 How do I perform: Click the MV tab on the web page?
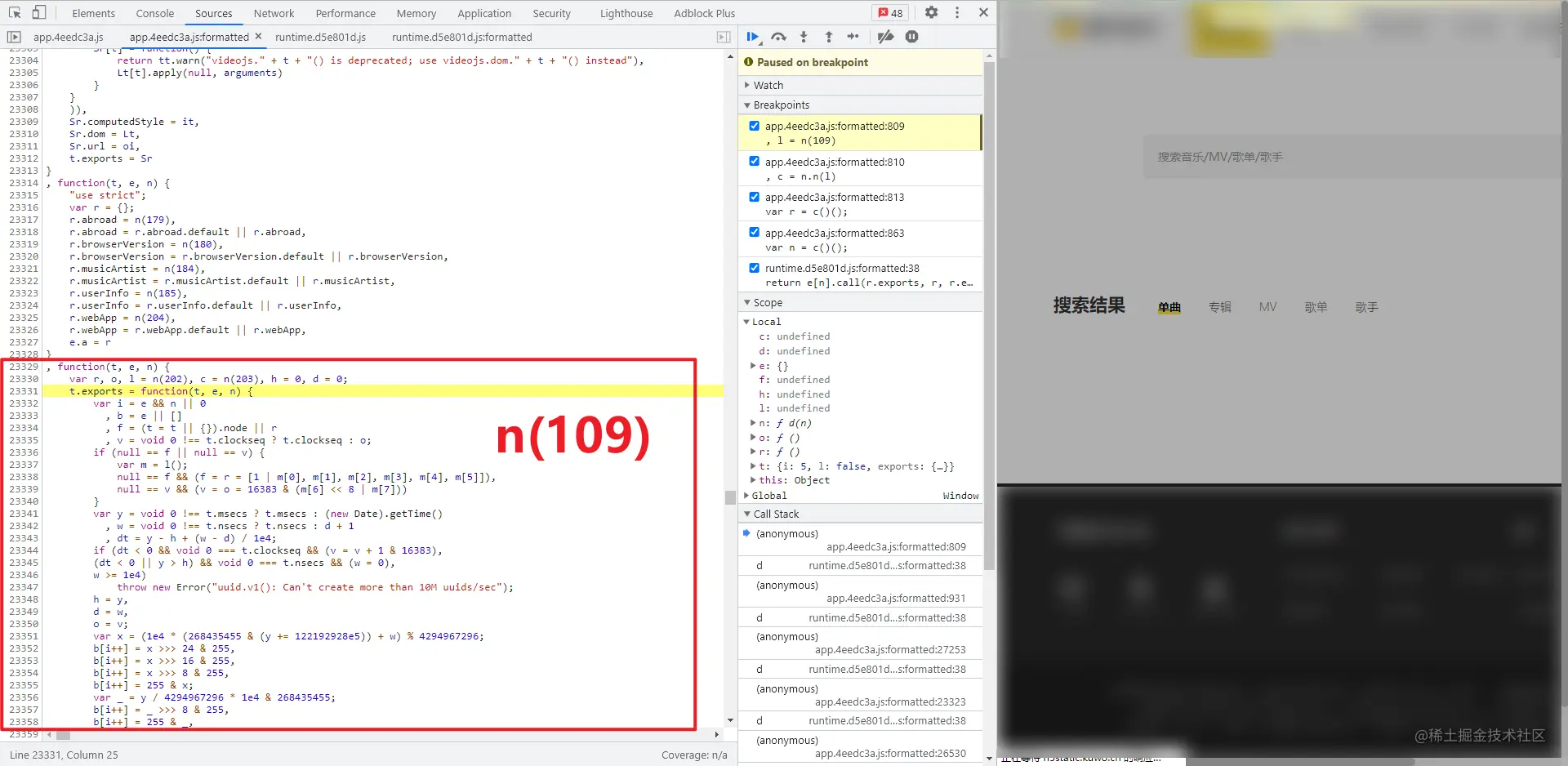[x=1267, y=307]
